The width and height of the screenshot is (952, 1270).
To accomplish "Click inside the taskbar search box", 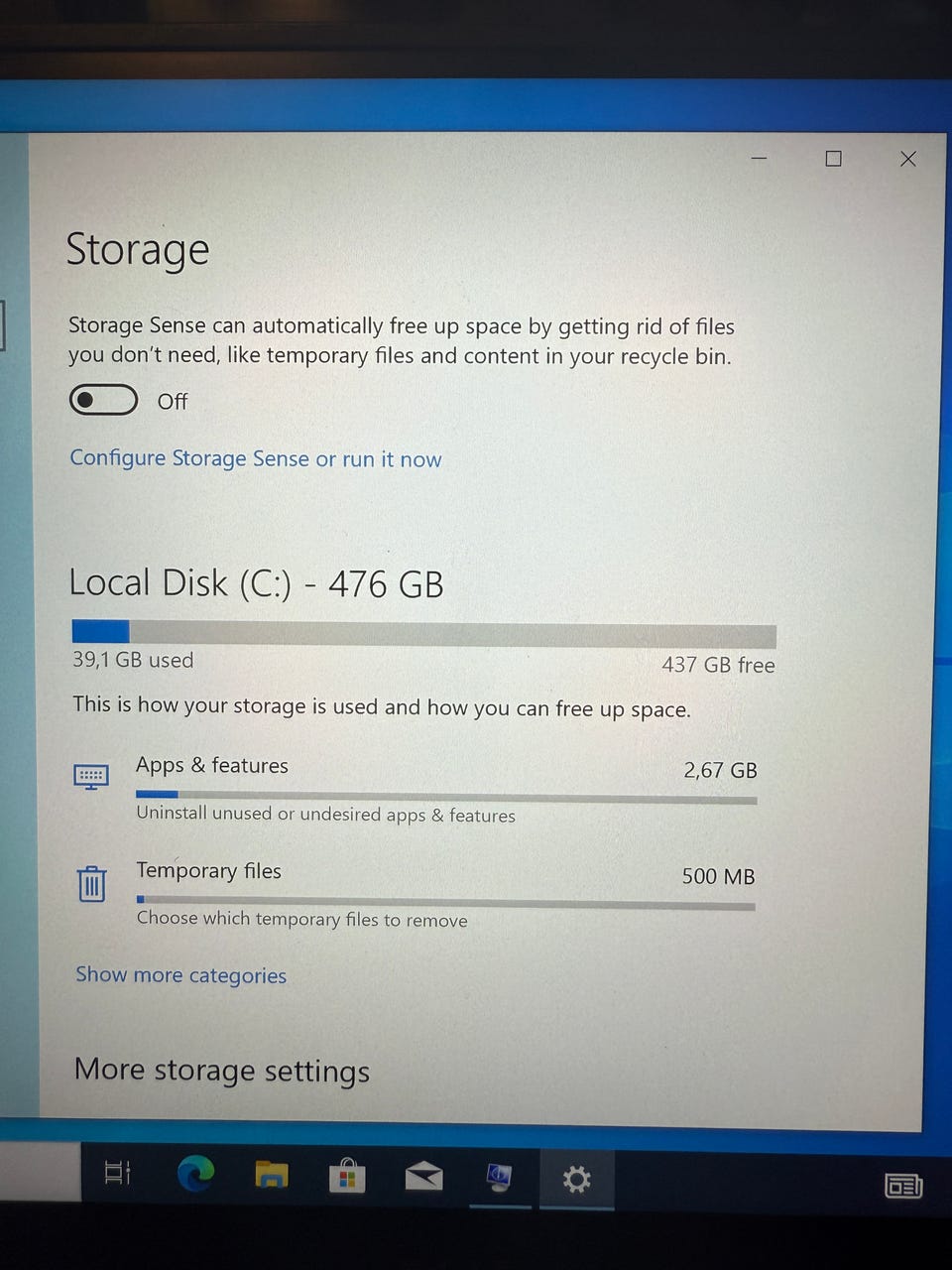I will coord(40,1172).
